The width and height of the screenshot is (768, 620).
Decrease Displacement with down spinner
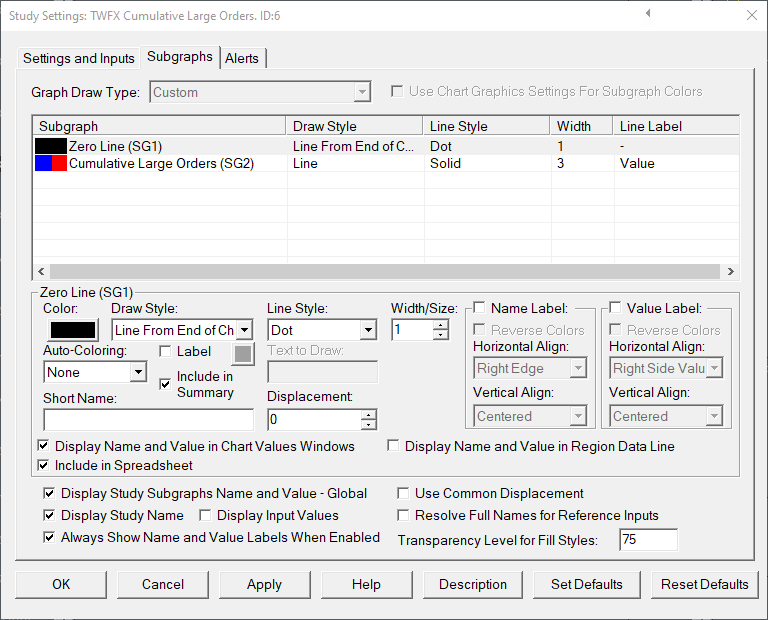coord(369,425)
